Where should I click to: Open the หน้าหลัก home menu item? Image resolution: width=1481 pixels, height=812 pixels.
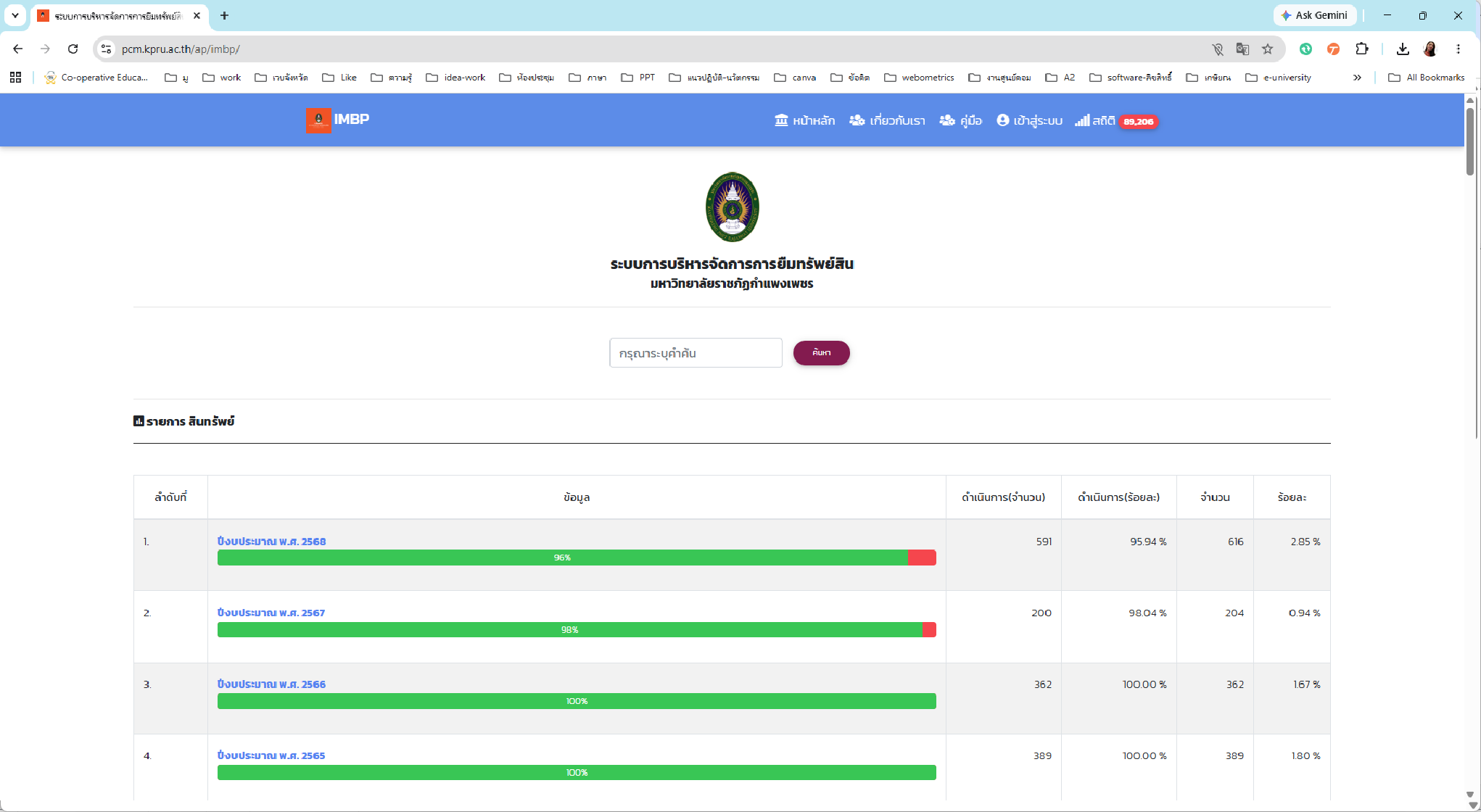coord(804,120)
